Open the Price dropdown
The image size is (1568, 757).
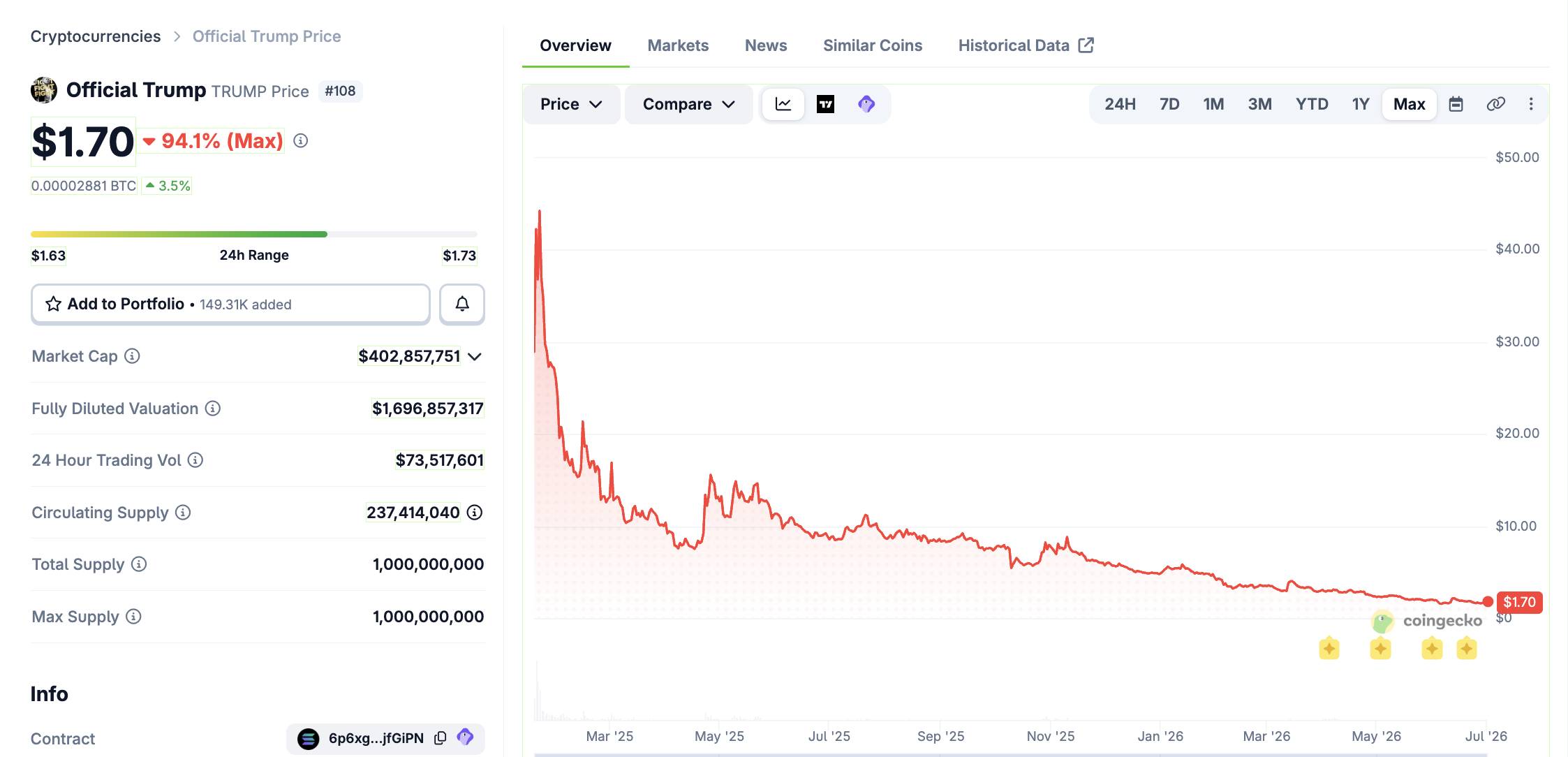[571, 104]
